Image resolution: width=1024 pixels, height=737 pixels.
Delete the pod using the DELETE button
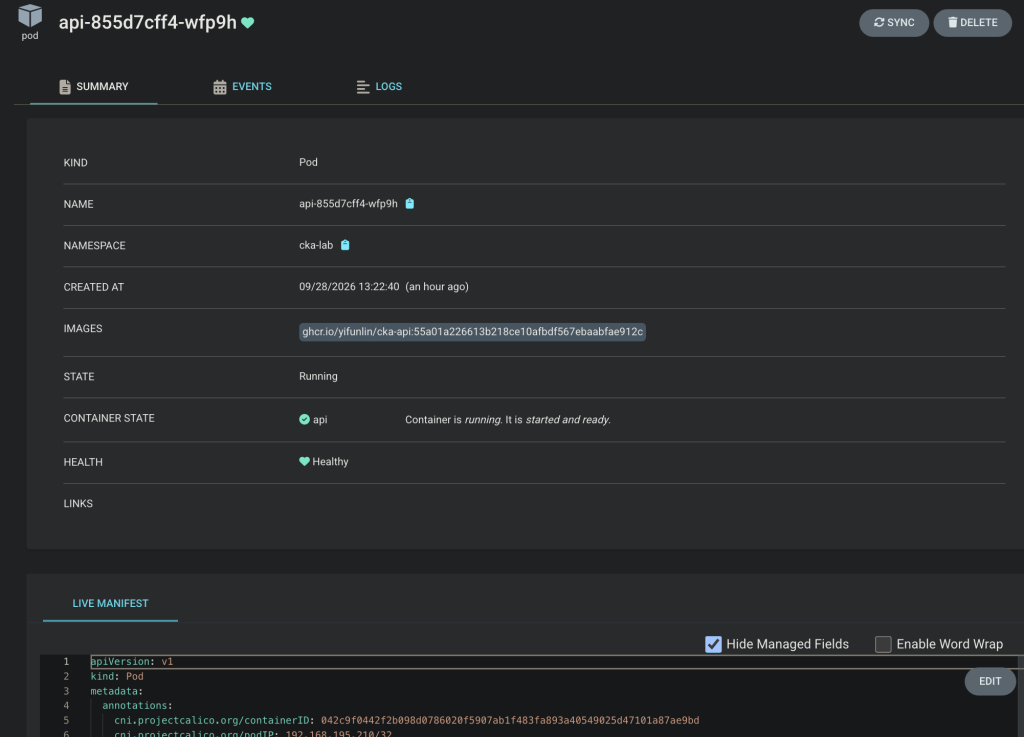(972, 23)
